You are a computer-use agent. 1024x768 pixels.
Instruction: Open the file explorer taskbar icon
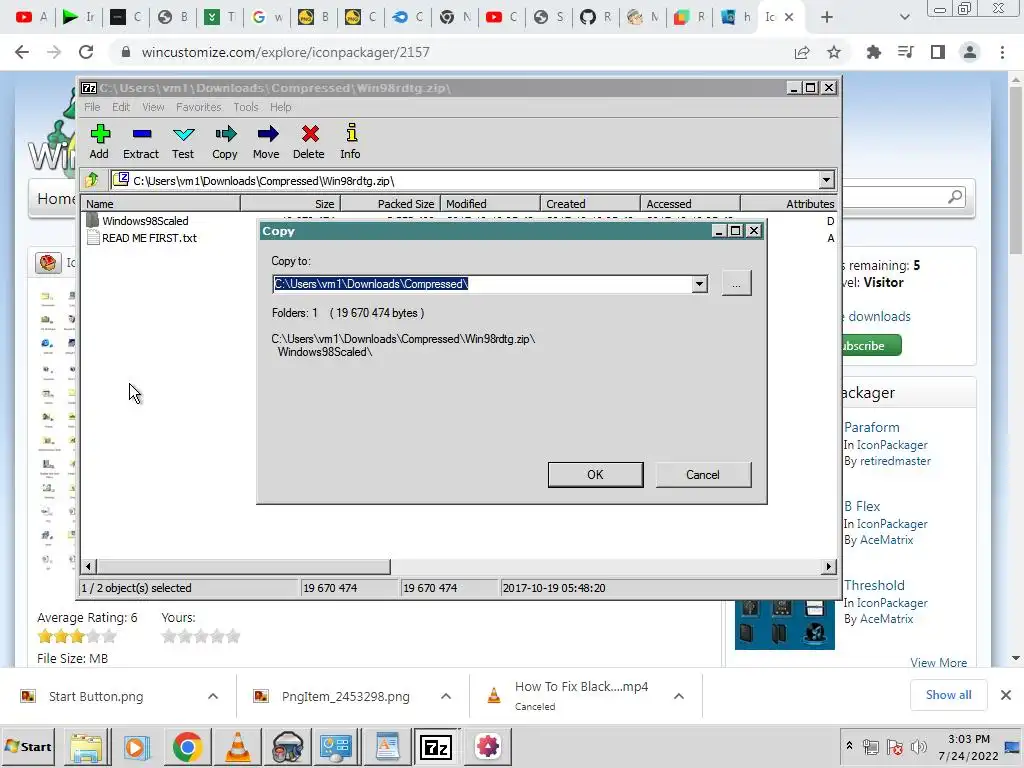tap(86, 746)
